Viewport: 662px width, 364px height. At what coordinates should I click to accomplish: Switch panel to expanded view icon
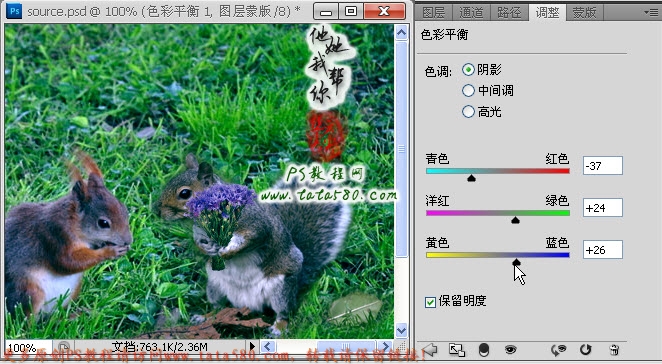457,350
